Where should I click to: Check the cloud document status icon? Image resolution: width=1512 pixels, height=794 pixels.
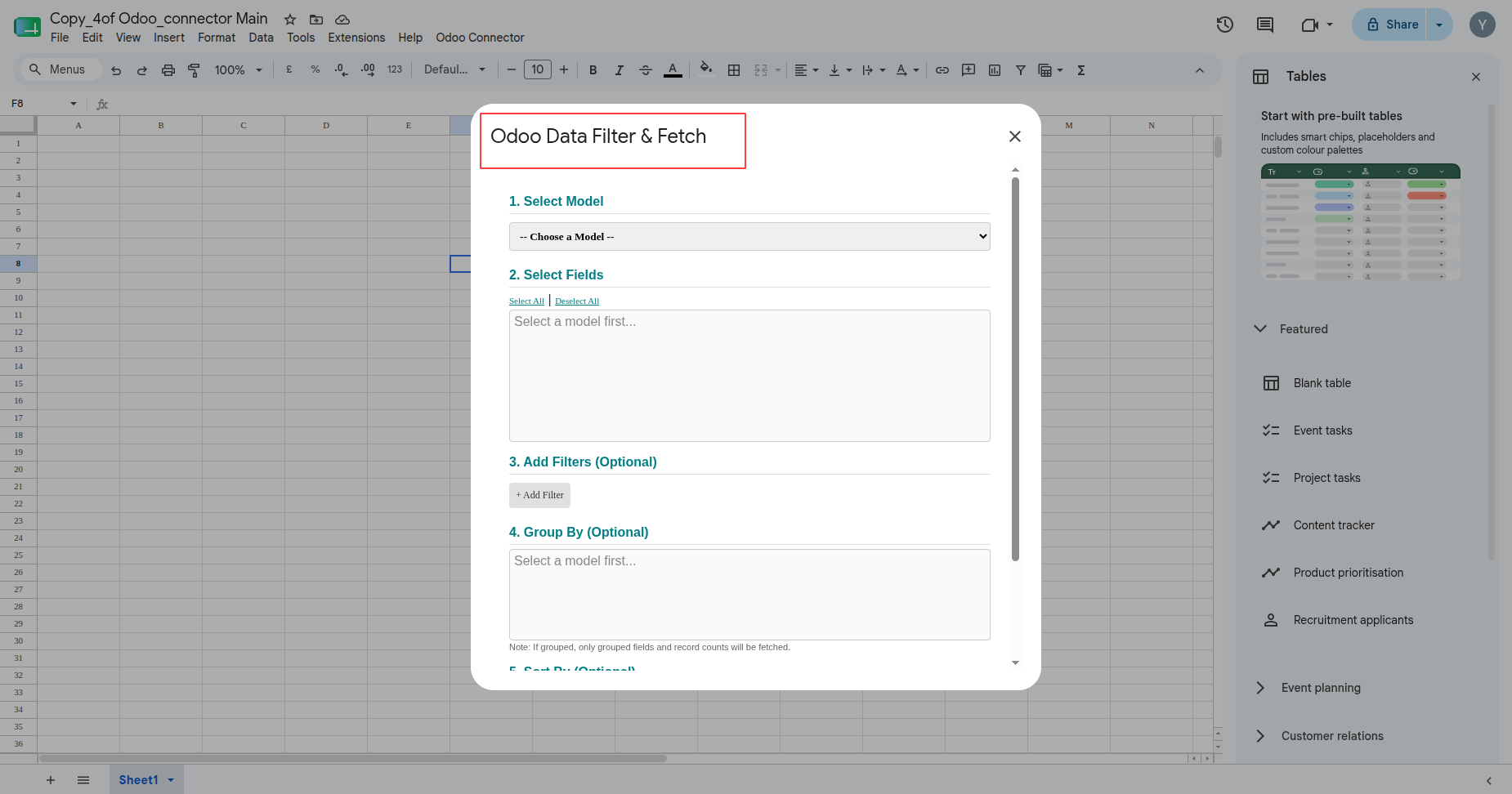click(342, 20)
